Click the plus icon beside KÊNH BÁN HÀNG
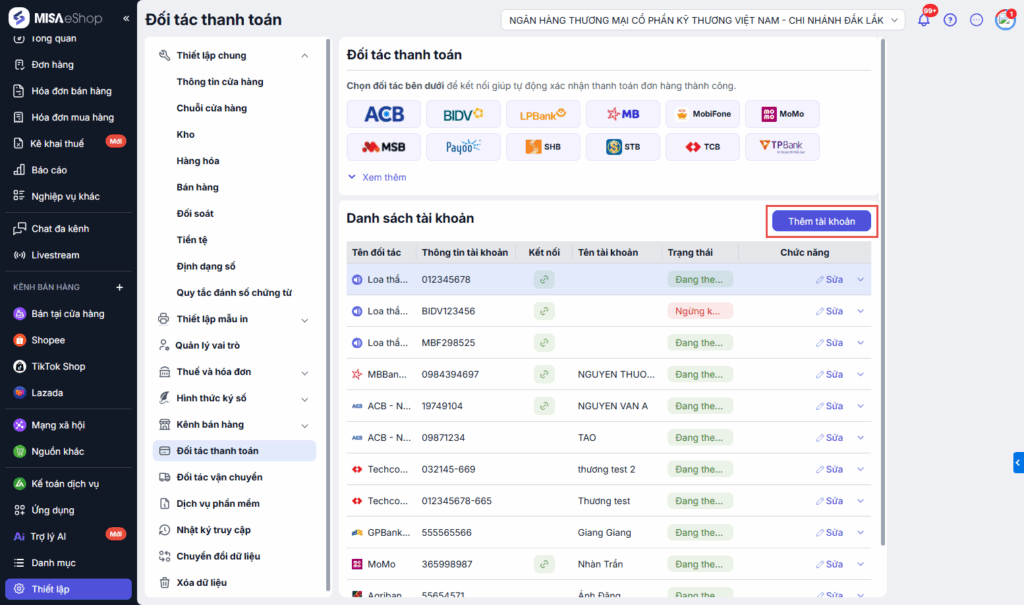Image resolution: width=1024 pixels, height=605 pixels. click(119, 288)
